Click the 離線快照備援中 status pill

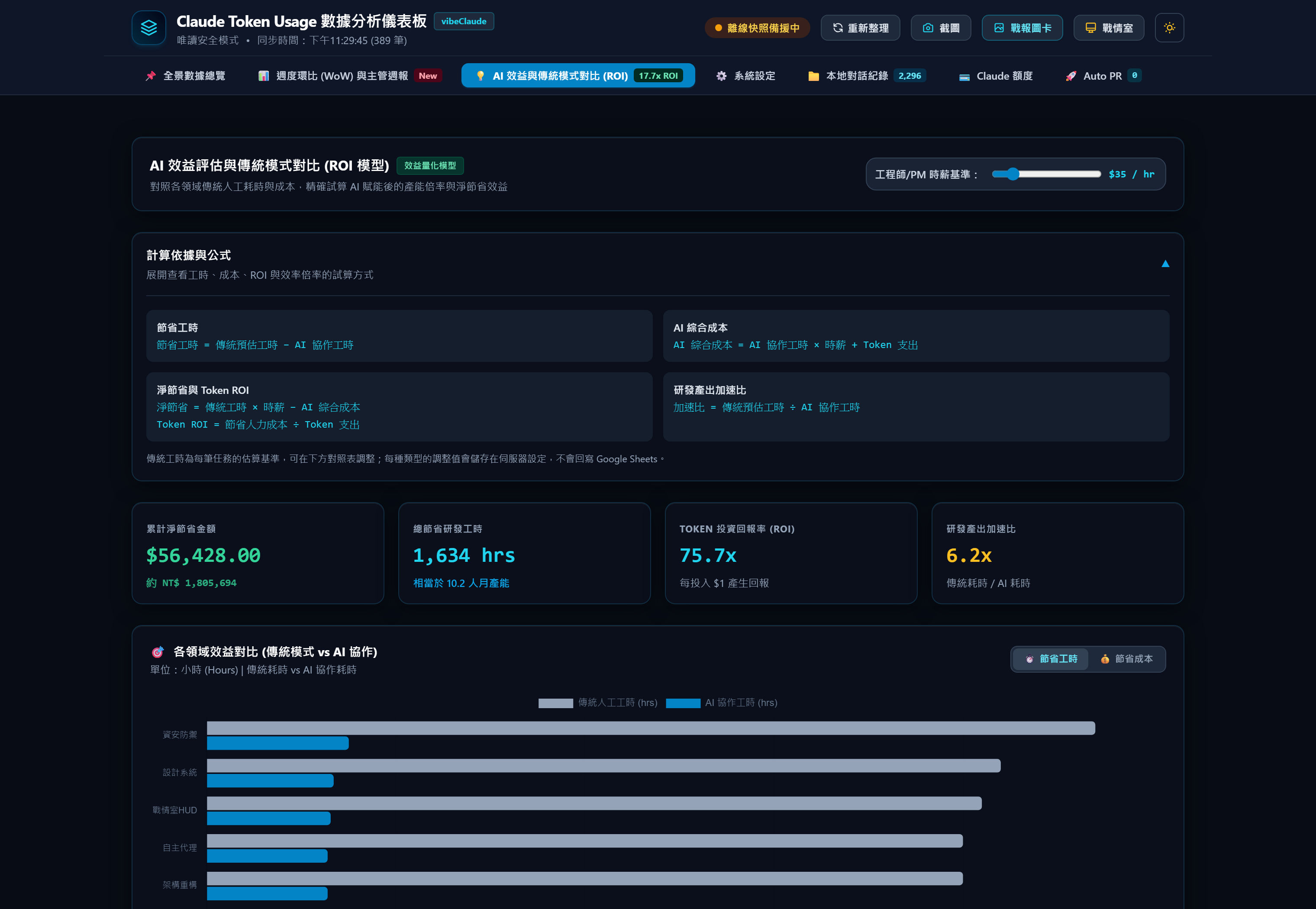point(758,28)
